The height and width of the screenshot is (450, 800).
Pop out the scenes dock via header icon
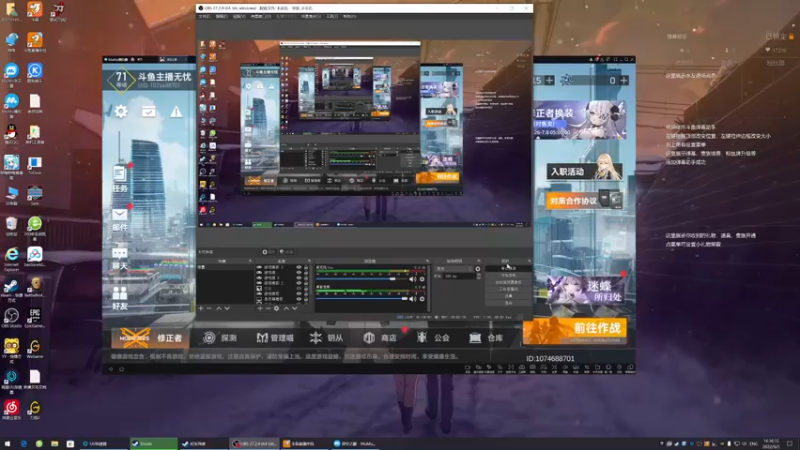coord(250,261)
